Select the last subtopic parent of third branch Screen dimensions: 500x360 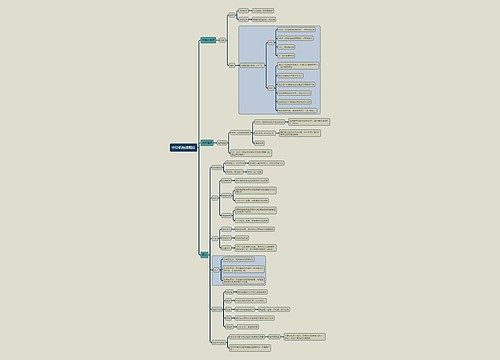point(219,343)
